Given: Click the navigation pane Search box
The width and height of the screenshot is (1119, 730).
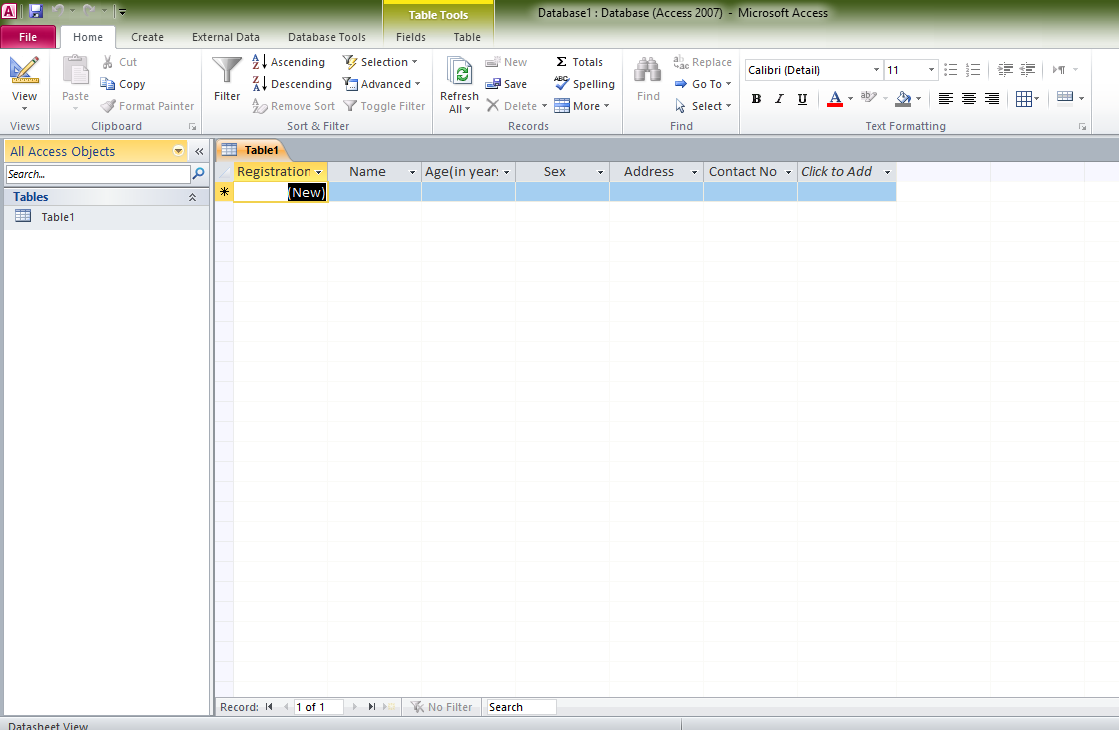Looking at the screenshot, I should [98, 174].
